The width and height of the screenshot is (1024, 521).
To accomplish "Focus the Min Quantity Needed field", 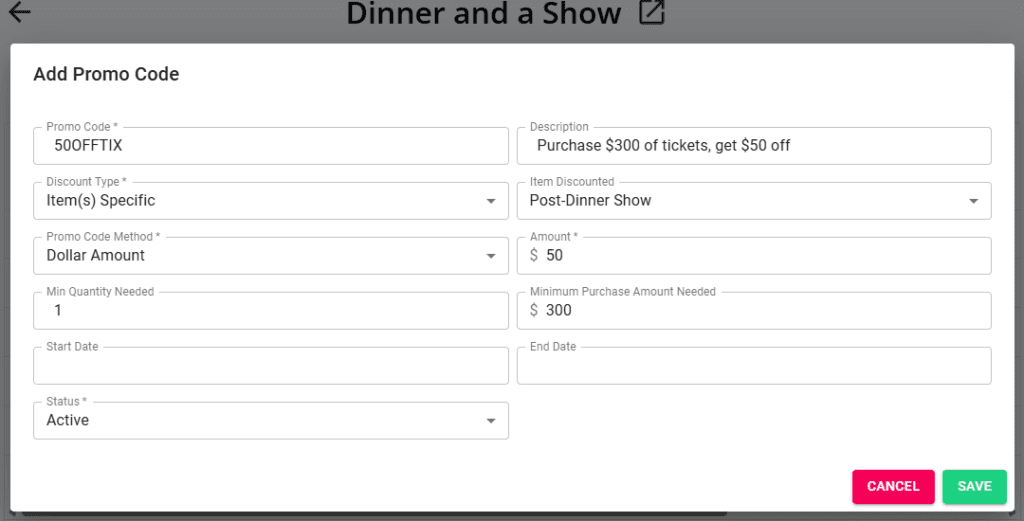I will pos(271,310).
